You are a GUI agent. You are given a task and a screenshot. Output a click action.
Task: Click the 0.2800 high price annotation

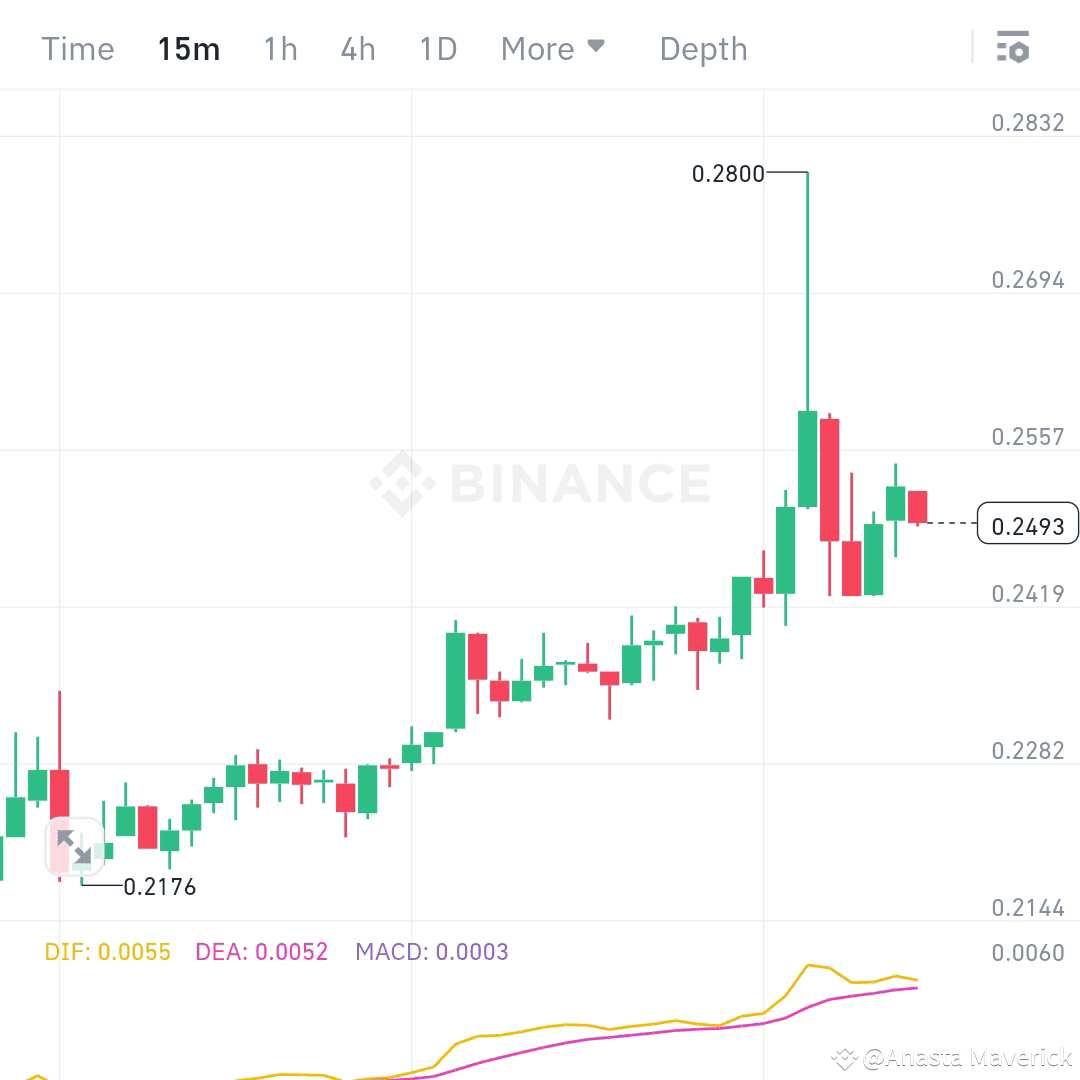tap(727, 173)
